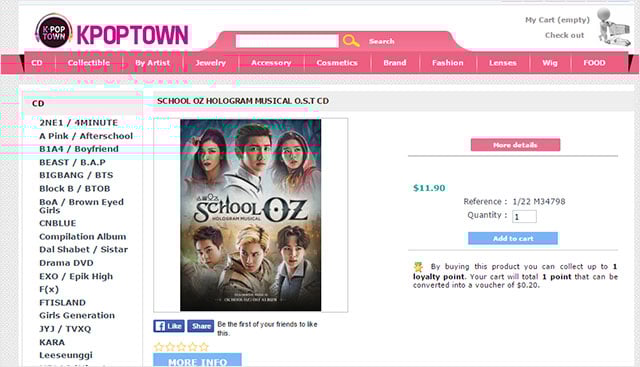Click the magnifying glass search icon
The height and width of the screenshot is (367, 640).
(x=351, y=40)
